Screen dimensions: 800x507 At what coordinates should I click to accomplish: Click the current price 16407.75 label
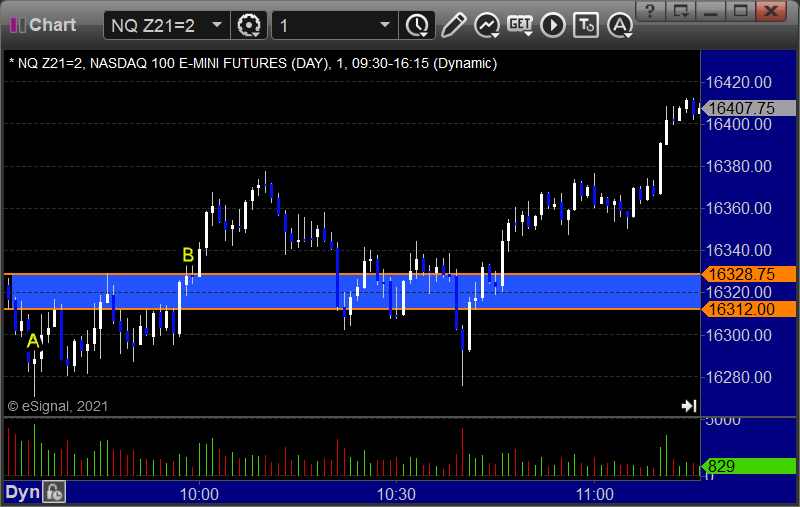748,108
